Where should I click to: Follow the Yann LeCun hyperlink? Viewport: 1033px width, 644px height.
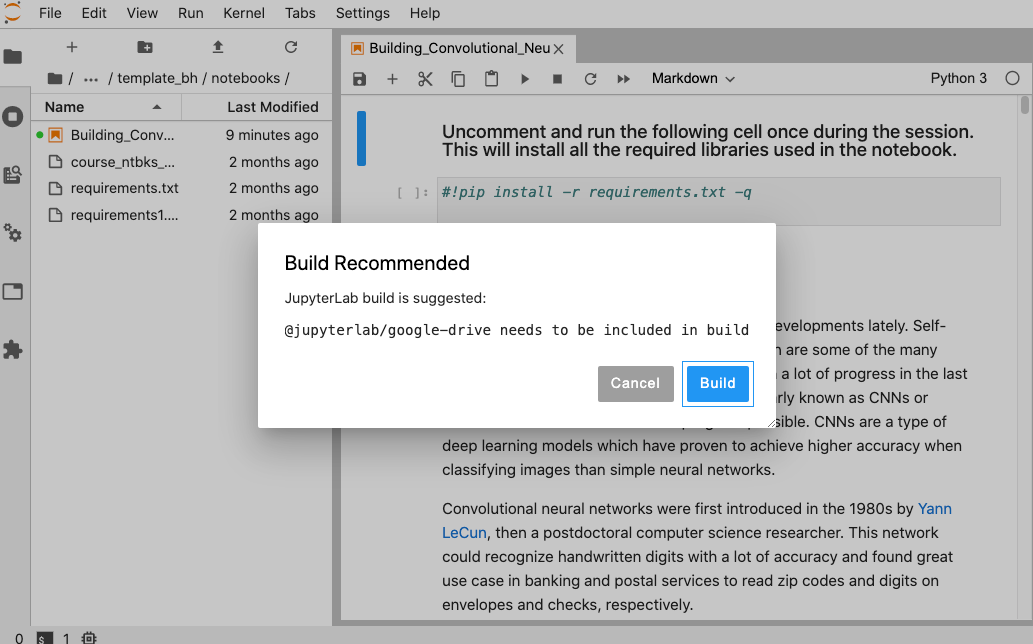click(934, 508)
